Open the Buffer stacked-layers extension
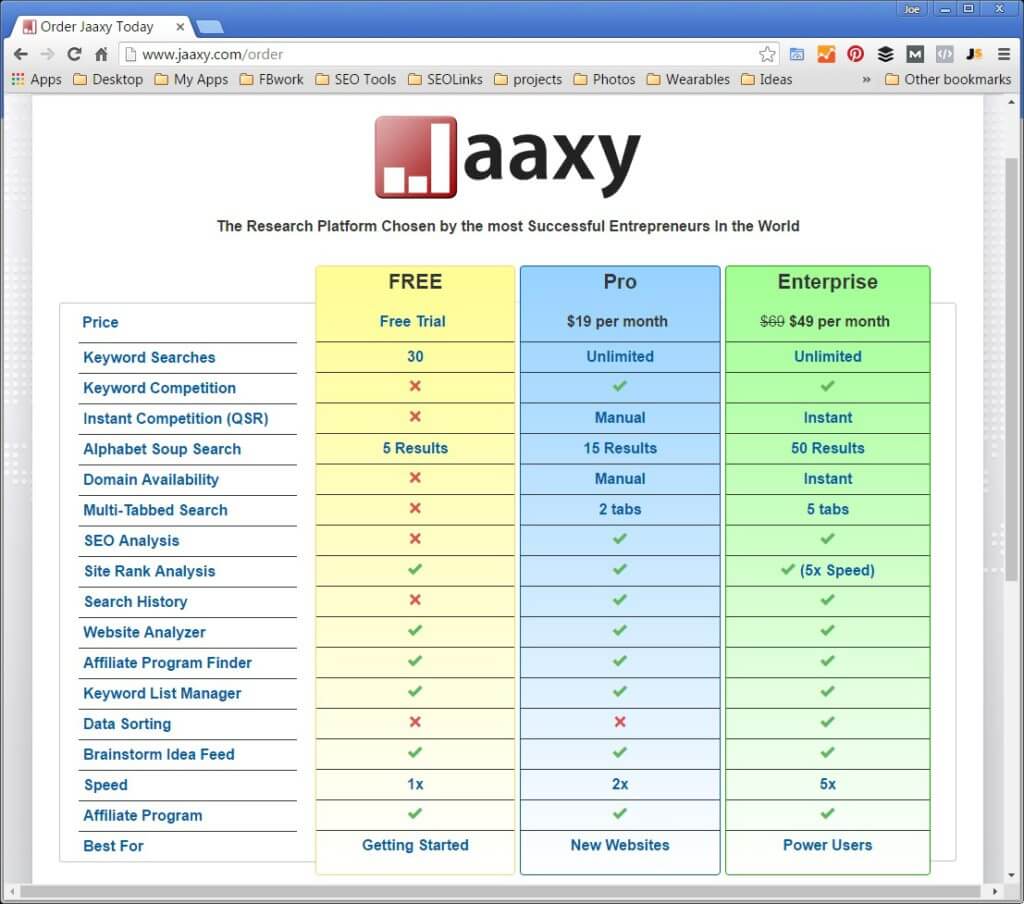 [x=885, y=54]
